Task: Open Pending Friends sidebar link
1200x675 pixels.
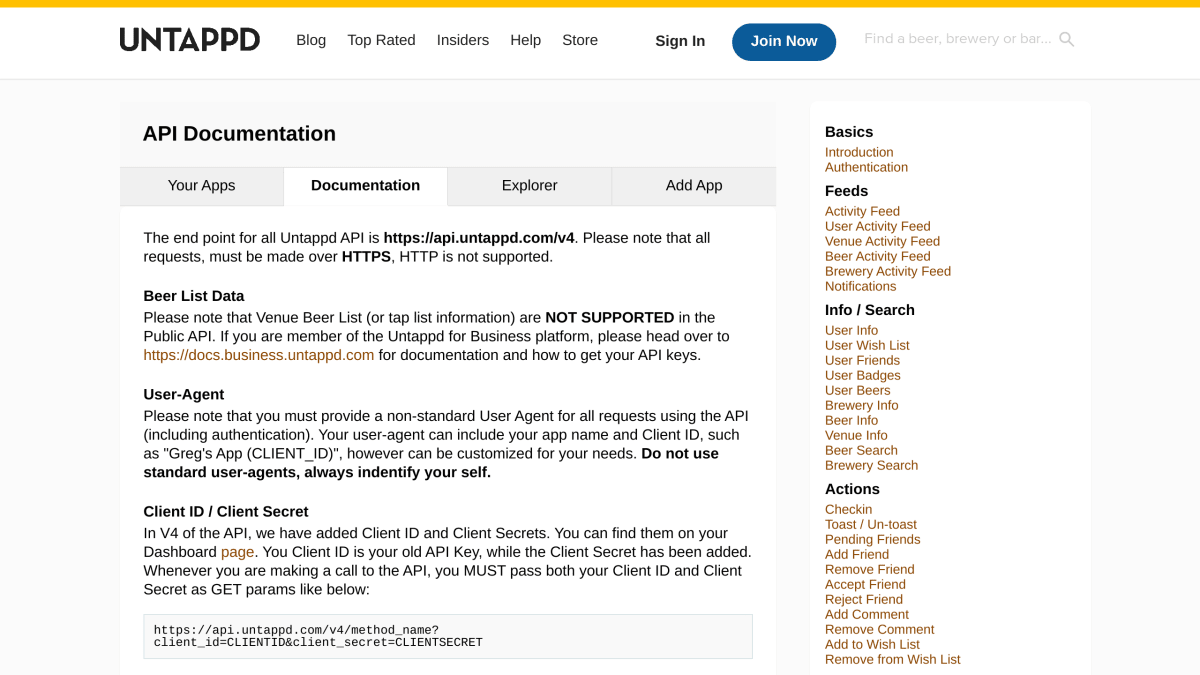Action: pos(872,540)
